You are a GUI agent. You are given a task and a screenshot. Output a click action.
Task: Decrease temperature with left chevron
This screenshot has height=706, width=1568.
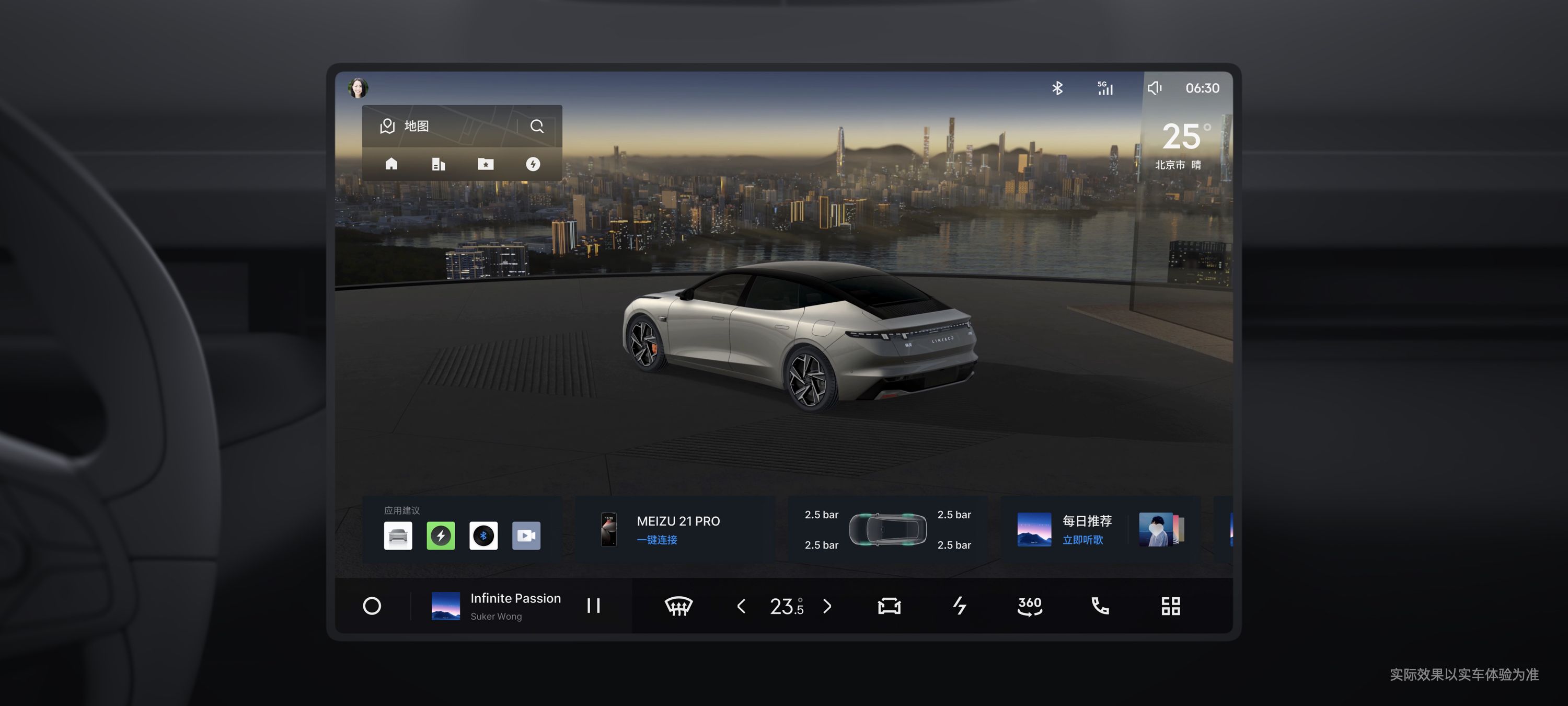(741, 606)
